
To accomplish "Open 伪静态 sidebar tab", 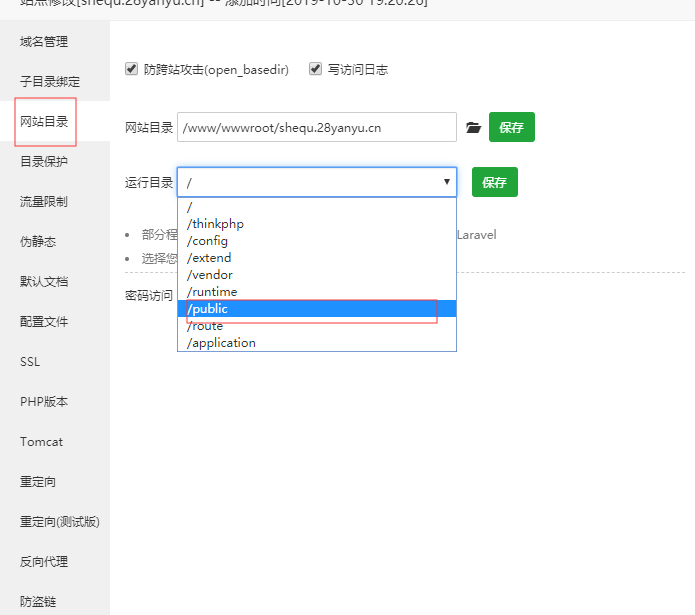I will pos(55,241).
